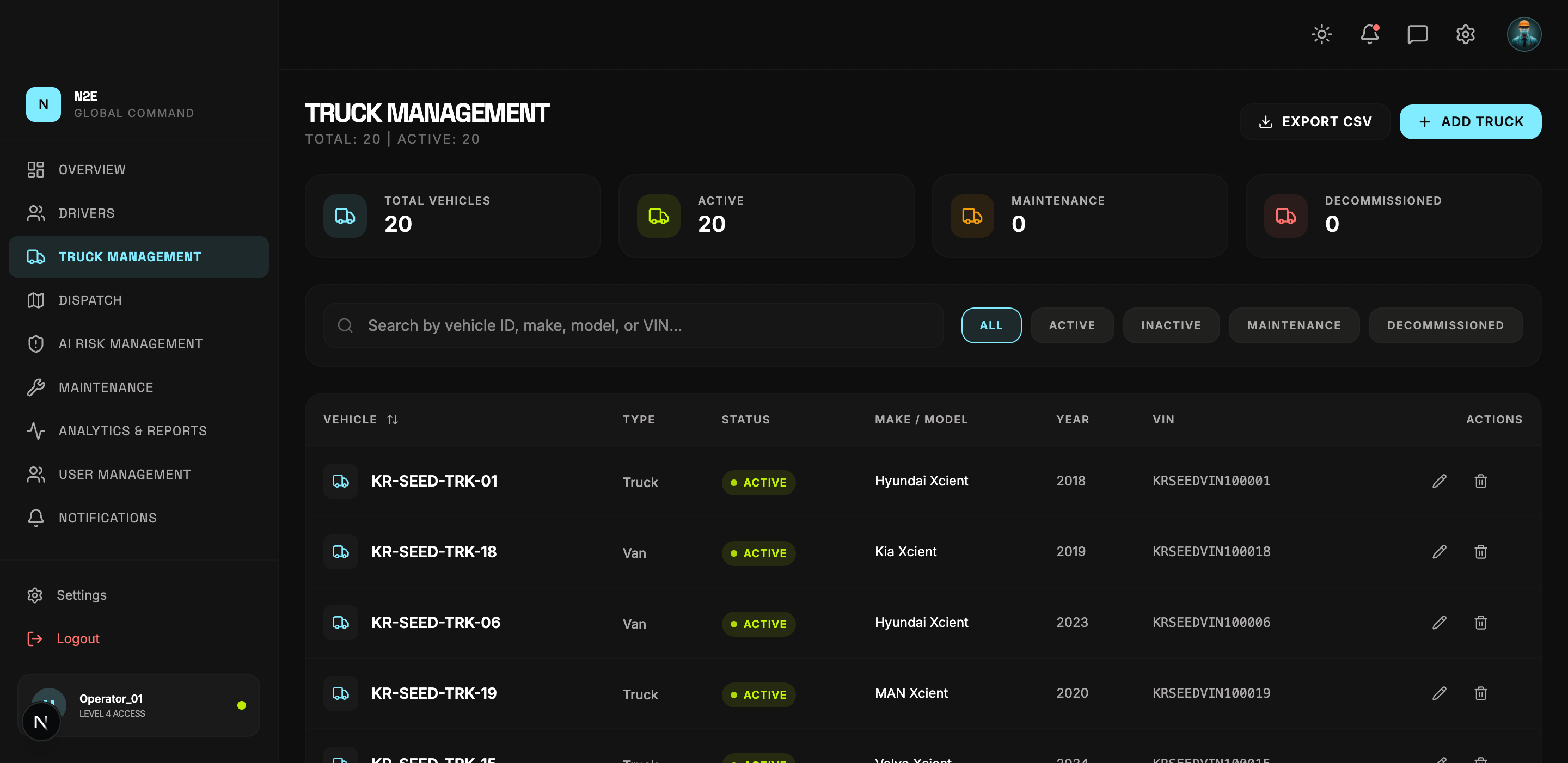This screenshot has width=1568, height=763.
Task: Click VIN KRSEEDVIN100006
Action: [1211, 623]
